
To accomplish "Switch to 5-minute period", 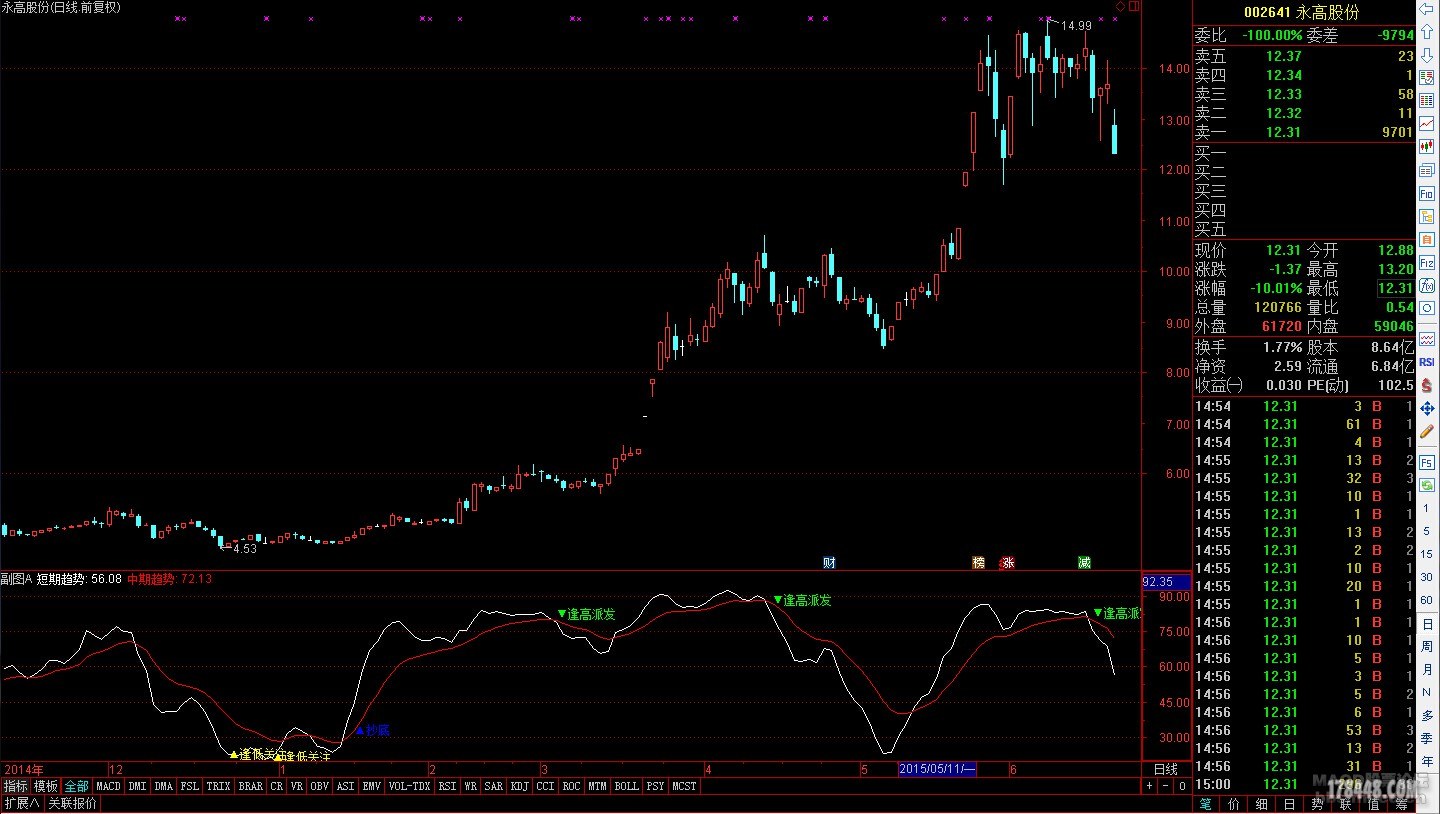I will [x=1427, y=531].
